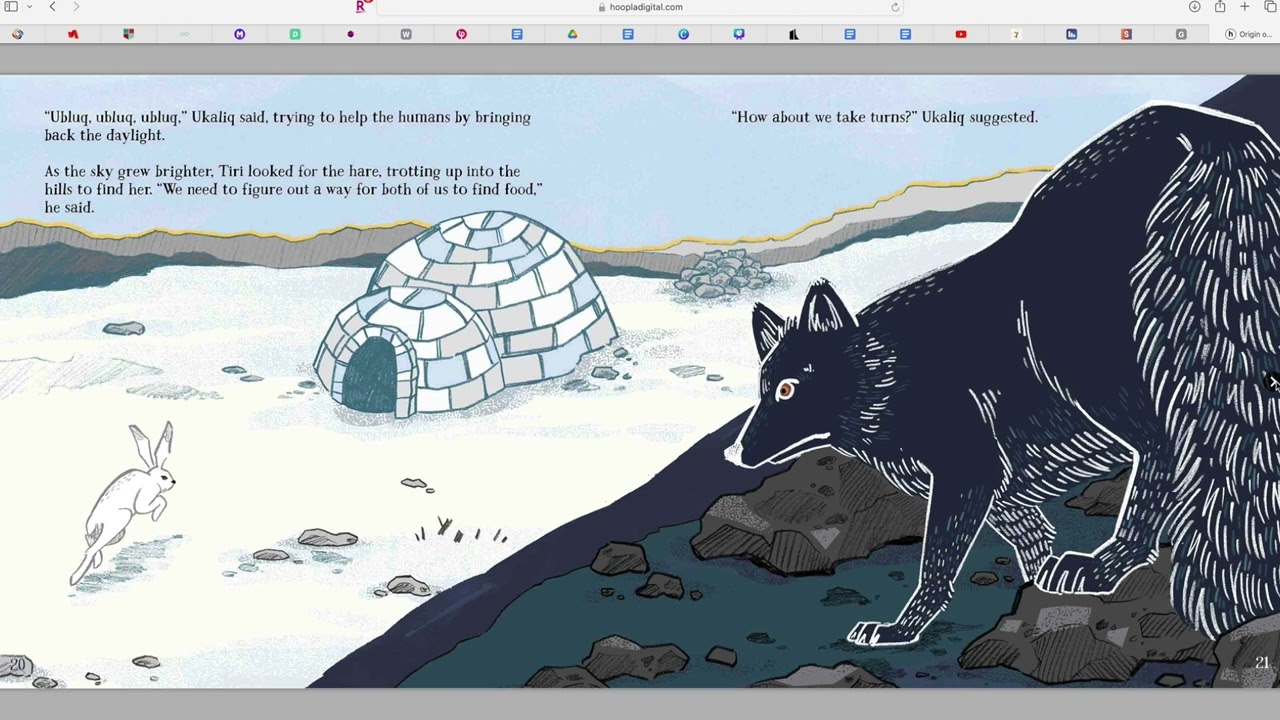Click the 'How about we take turns?' line
The image size is (1280, 720).
pos(885,117)
